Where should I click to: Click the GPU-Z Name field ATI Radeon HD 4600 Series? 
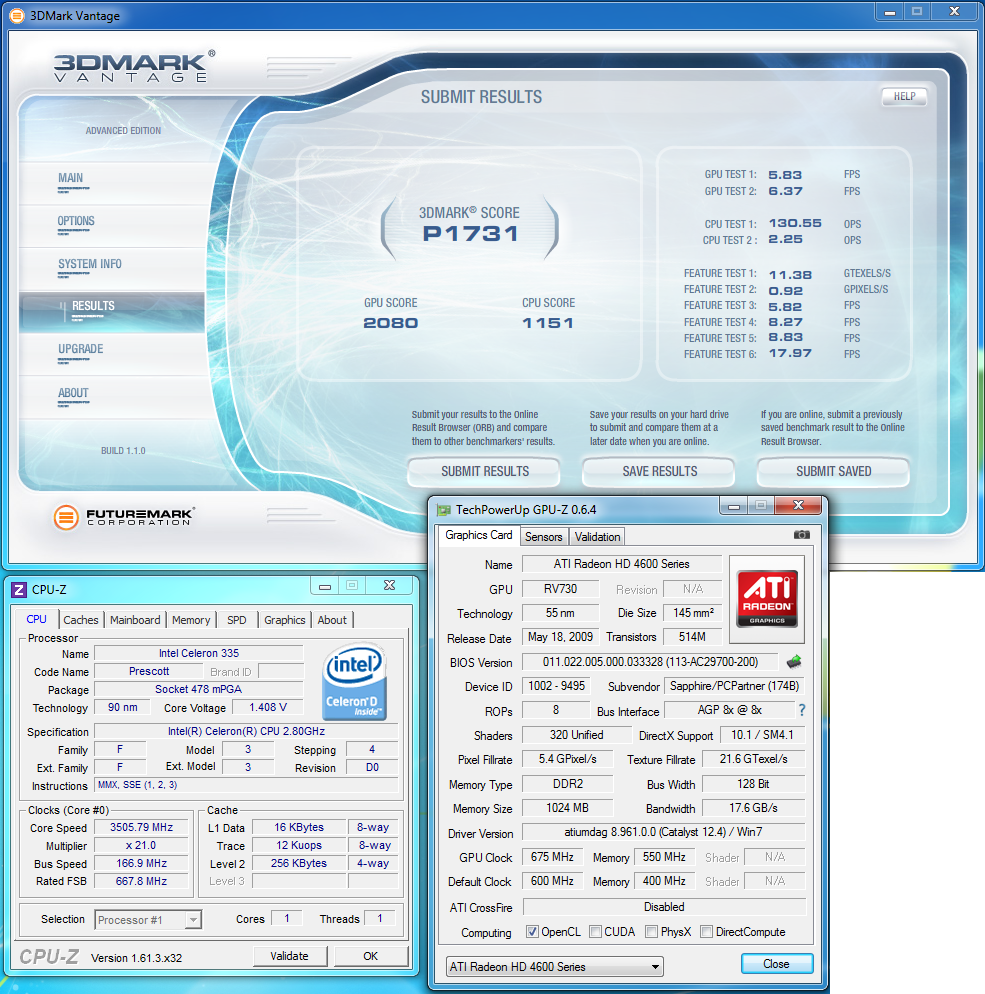pyautogui.click(x=622, y=564)
